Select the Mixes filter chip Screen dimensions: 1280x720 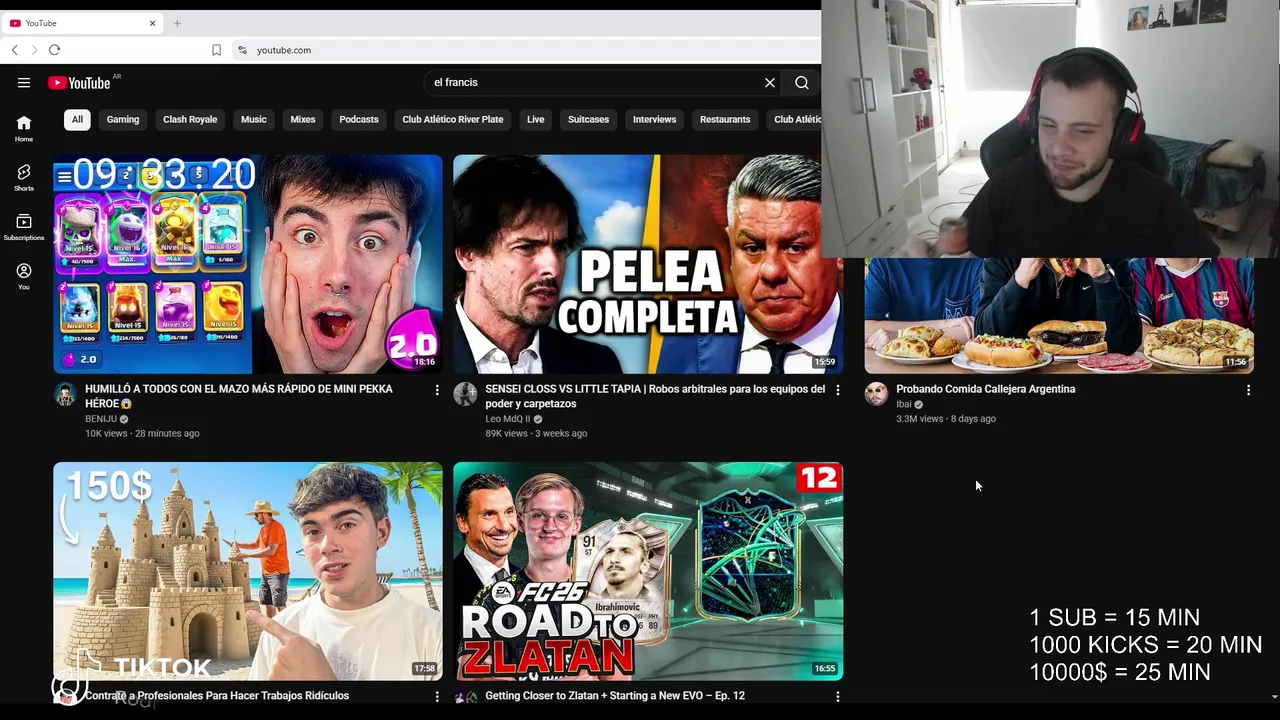click(x=303, y=119)
